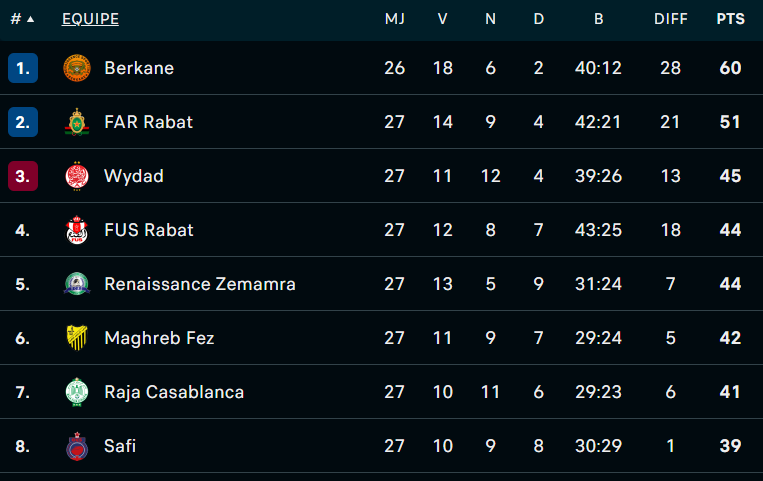This screenshot has height=481, width=763.
Task: Click the blue rank 1 badge
Action: click(23, 68)
